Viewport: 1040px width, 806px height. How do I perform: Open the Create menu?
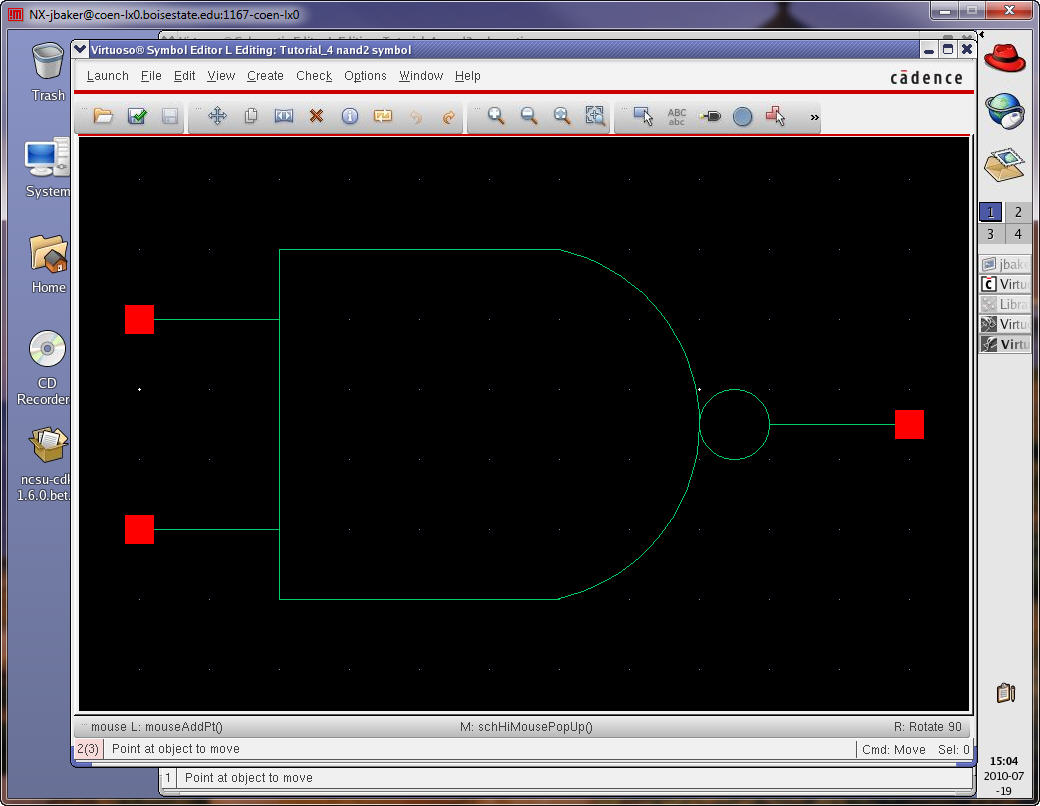point(265,76)
